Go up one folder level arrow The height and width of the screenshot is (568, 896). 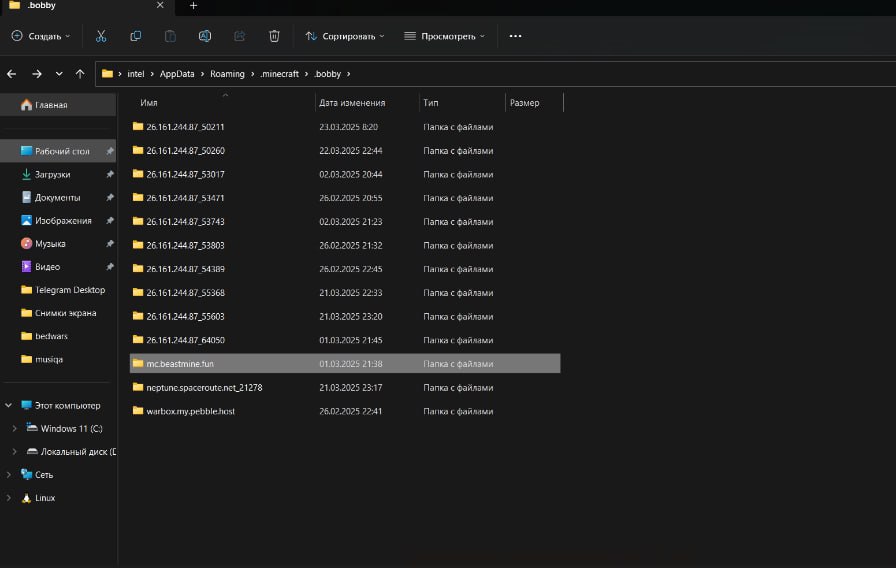click(x=80, y=74)
